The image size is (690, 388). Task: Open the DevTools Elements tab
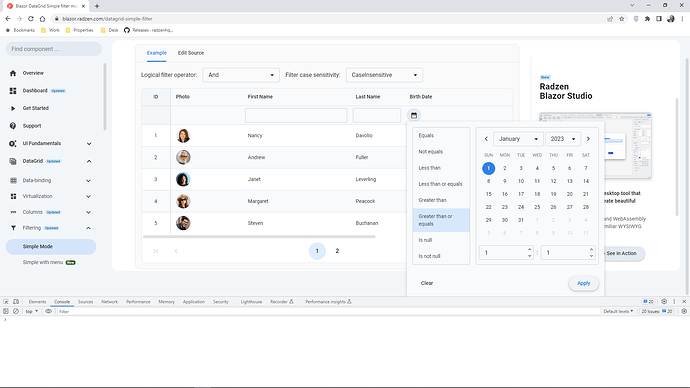pos(37,302)
